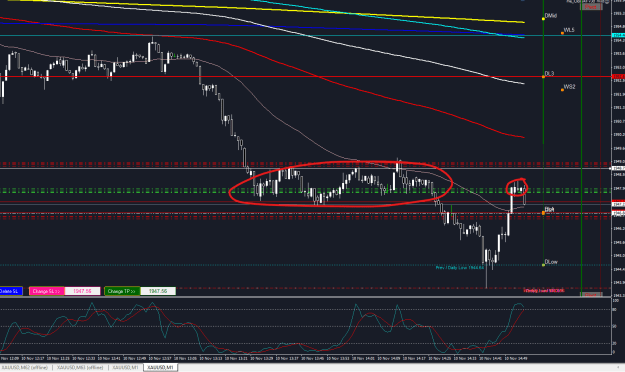Click the 10 Nov 13:13 time axis label
Viewport: 625px width, 372px height.
click(212, 358)
